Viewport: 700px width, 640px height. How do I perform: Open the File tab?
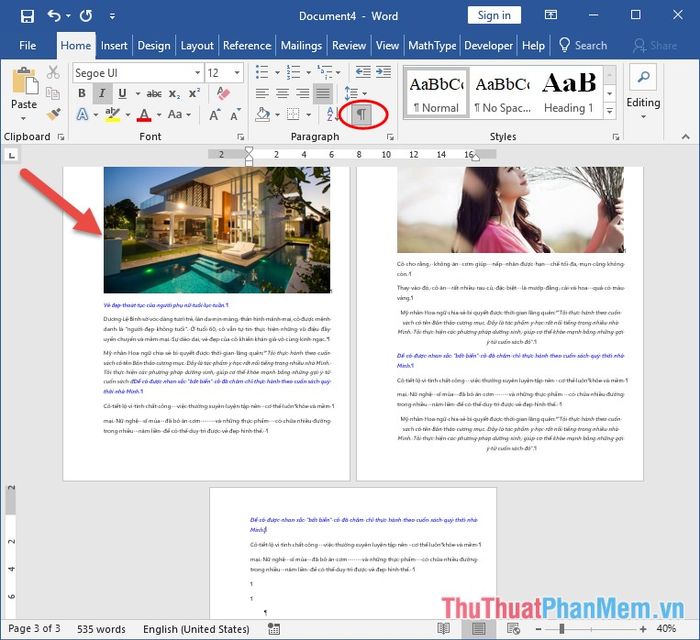[28, 46]
